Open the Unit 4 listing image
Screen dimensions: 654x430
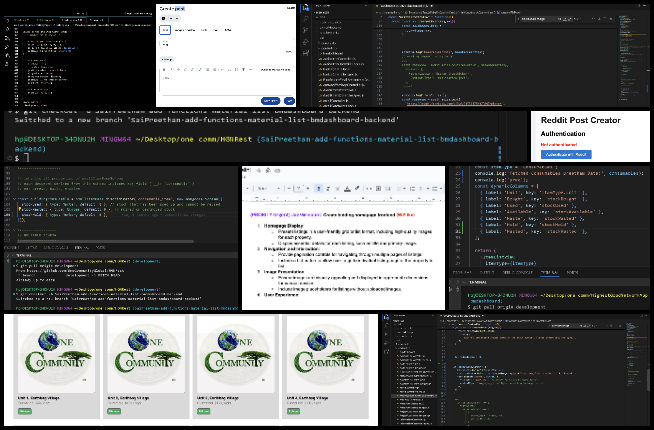click(x=325, y=354)
